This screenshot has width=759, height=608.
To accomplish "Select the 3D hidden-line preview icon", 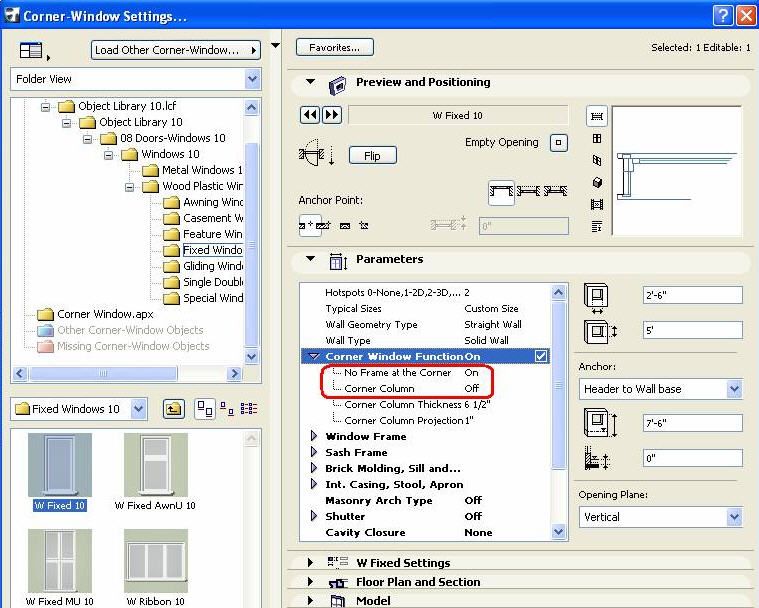I will (x=597, y=161).
